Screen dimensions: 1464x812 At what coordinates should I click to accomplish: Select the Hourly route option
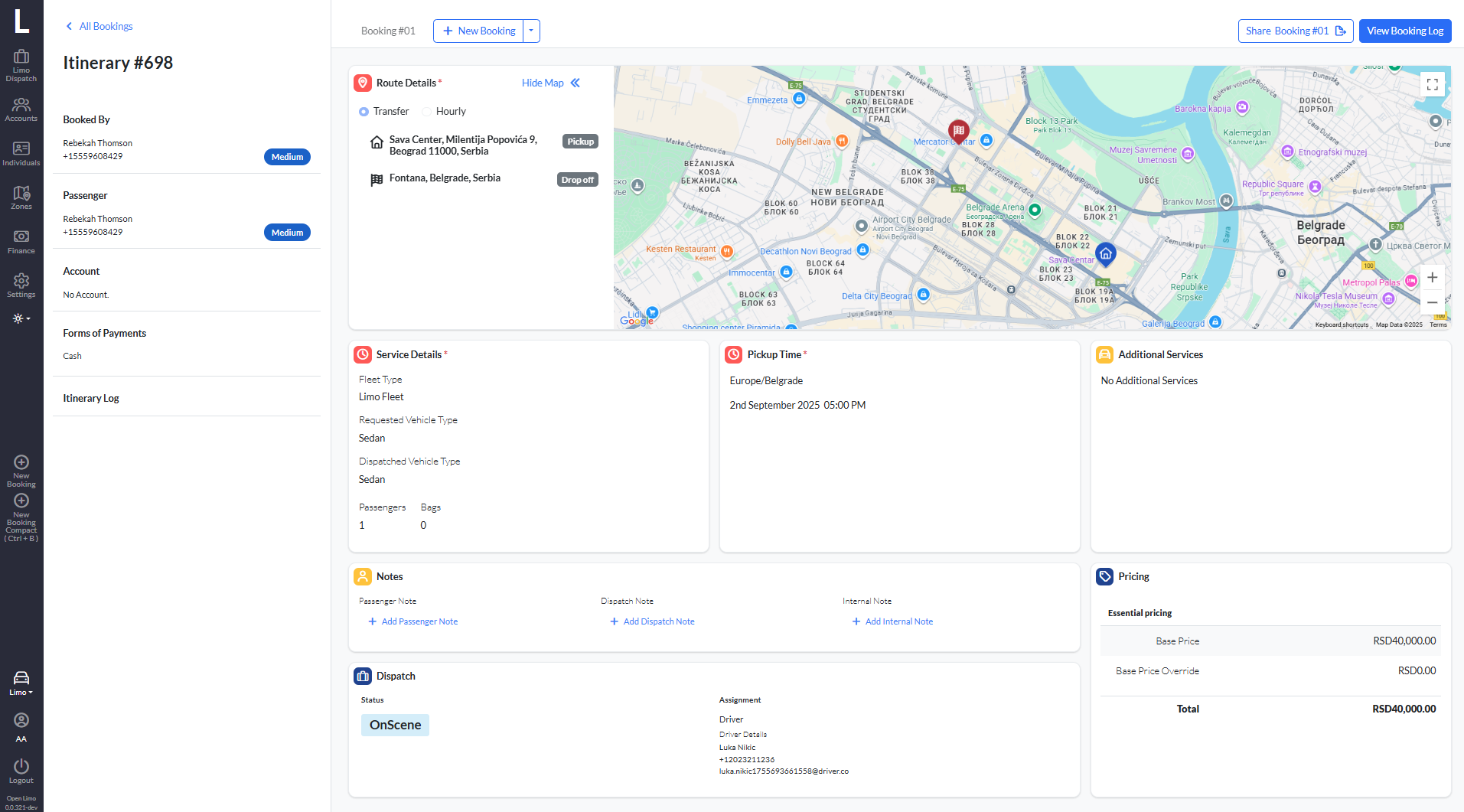(427, 111)
